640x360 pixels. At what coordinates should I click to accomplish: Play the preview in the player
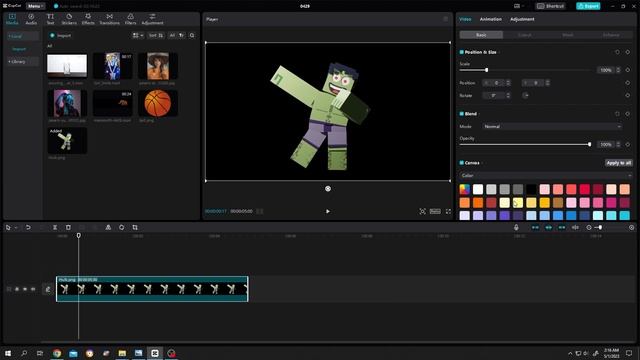click(x=328, y=211)
